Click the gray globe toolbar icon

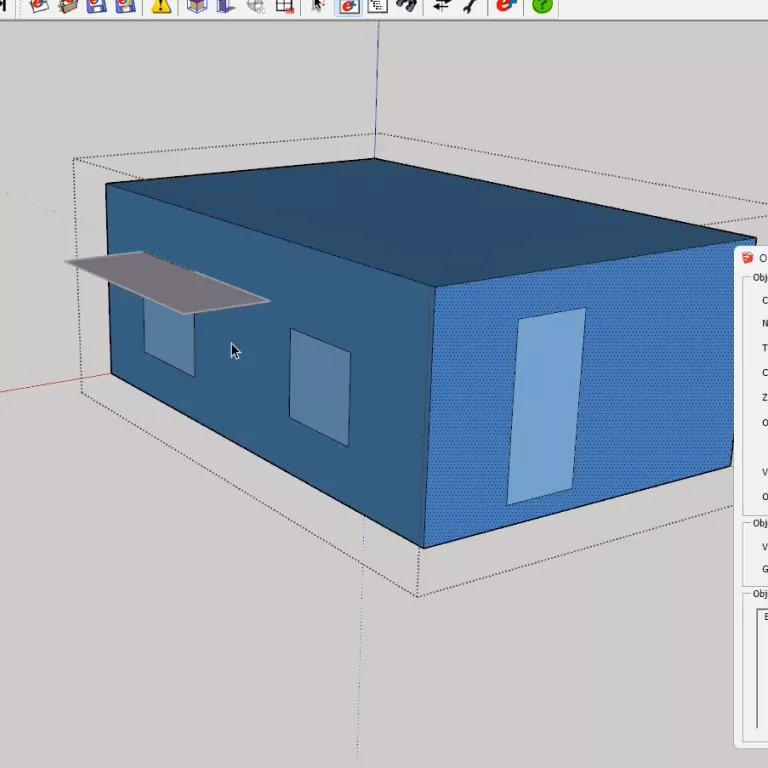[255, 5]
